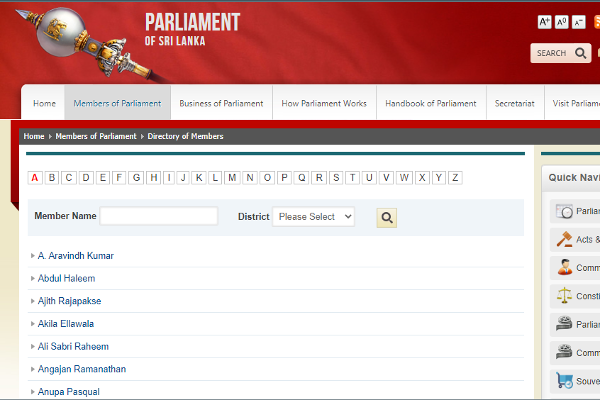Reset font size with A0 icon
The image size is (600, 400).
pos(561,22)
